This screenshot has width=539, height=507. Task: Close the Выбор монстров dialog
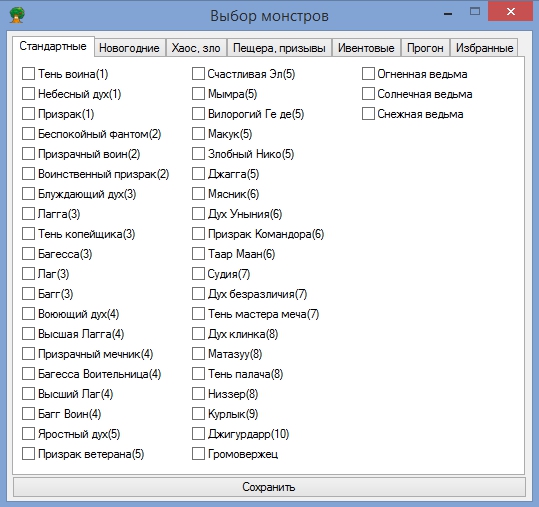pos(510,11)
